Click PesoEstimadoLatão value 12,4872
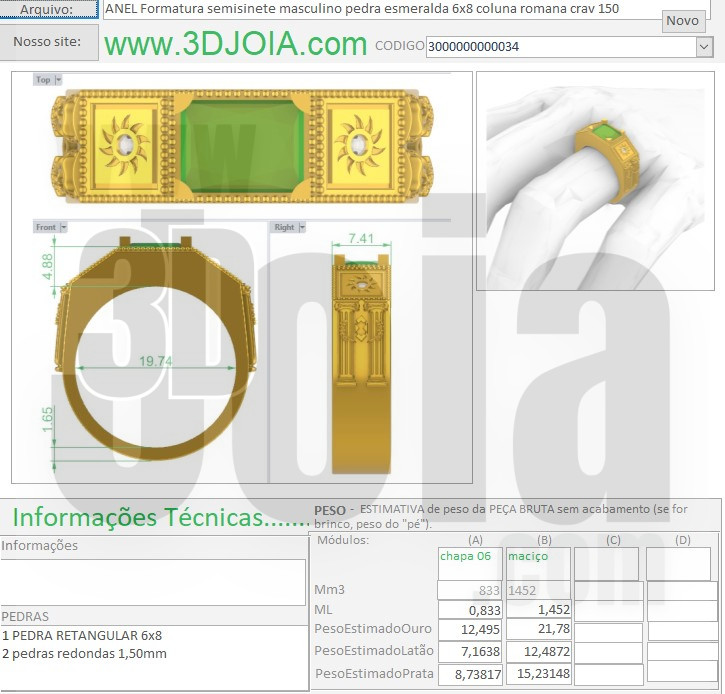 pos(539,651)
